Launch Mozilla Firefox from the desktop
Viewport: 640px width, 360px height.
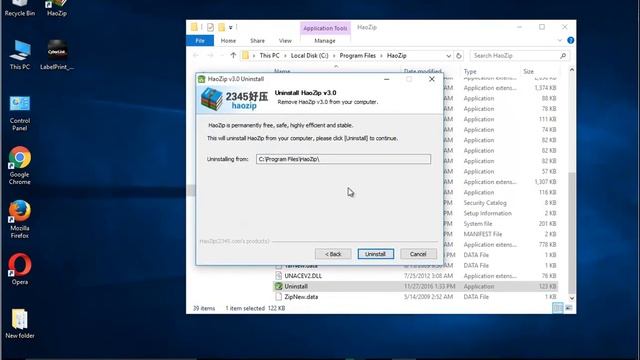pyautogui.click(x=20, y=219)
